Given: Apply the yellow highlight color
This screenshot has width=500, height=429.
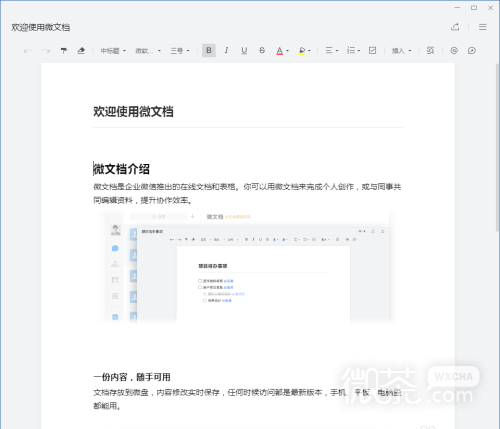Looking at the screenshot, I should point(302,51).
